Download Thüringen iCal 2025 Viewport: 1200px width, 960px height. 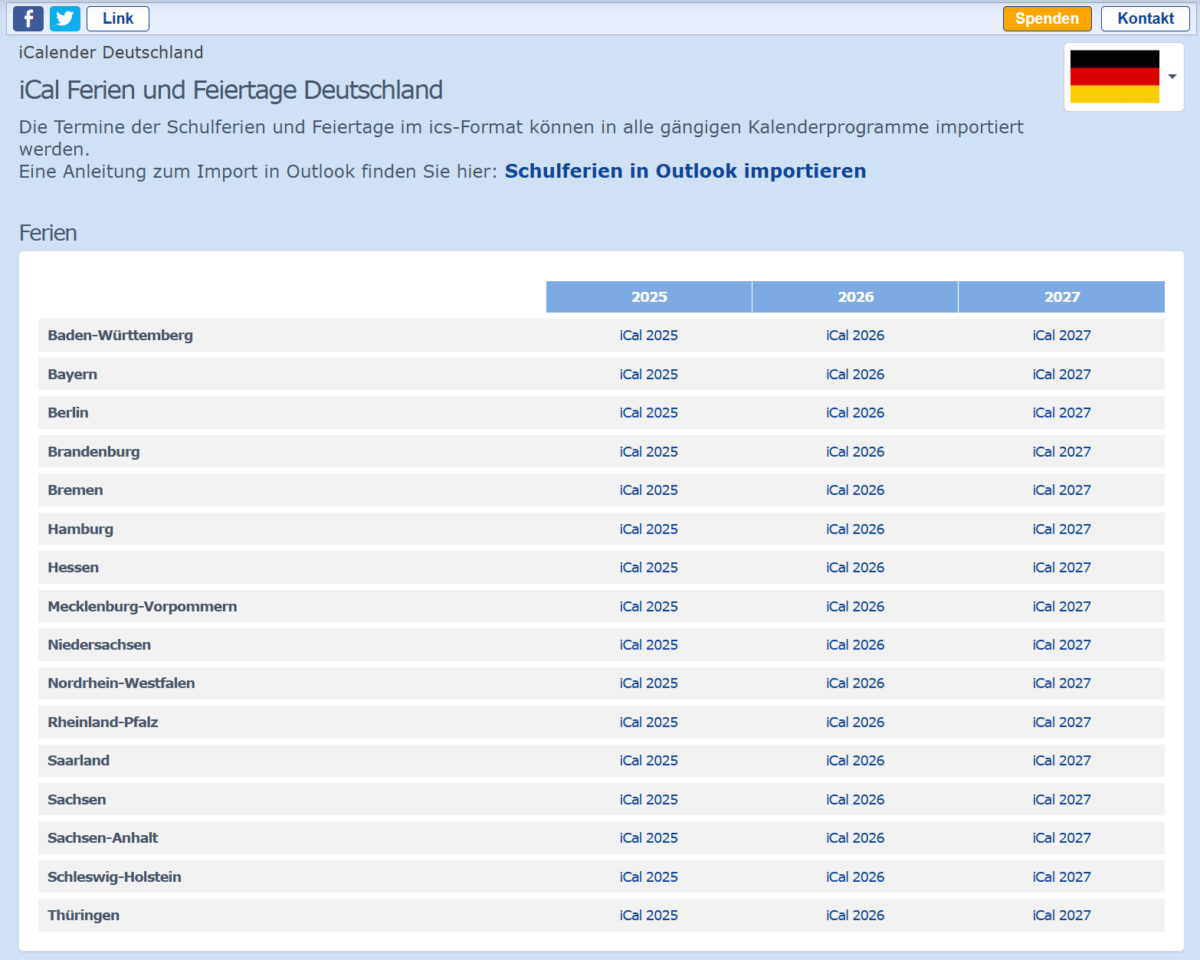click(x=649, y=916)
